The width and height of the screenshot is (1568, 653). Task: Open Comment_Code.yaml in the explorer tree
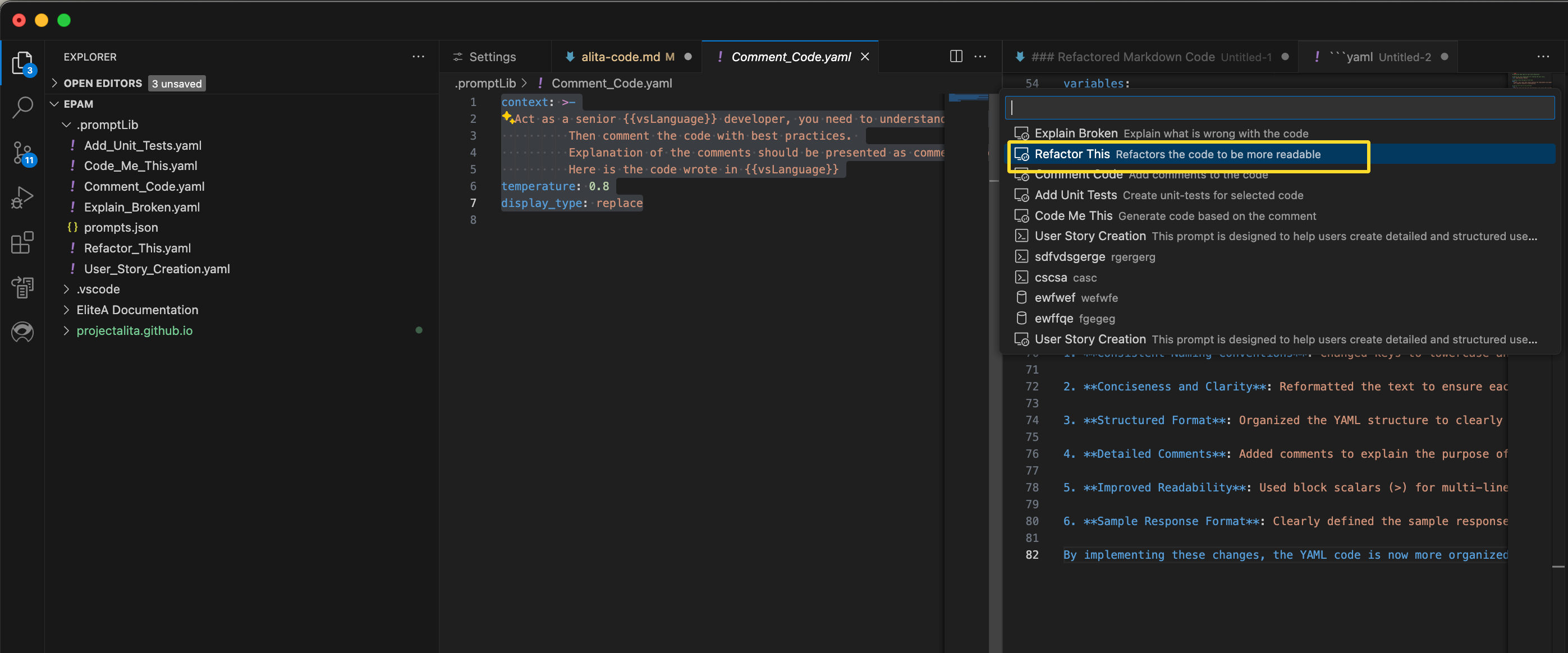[144, 186]
